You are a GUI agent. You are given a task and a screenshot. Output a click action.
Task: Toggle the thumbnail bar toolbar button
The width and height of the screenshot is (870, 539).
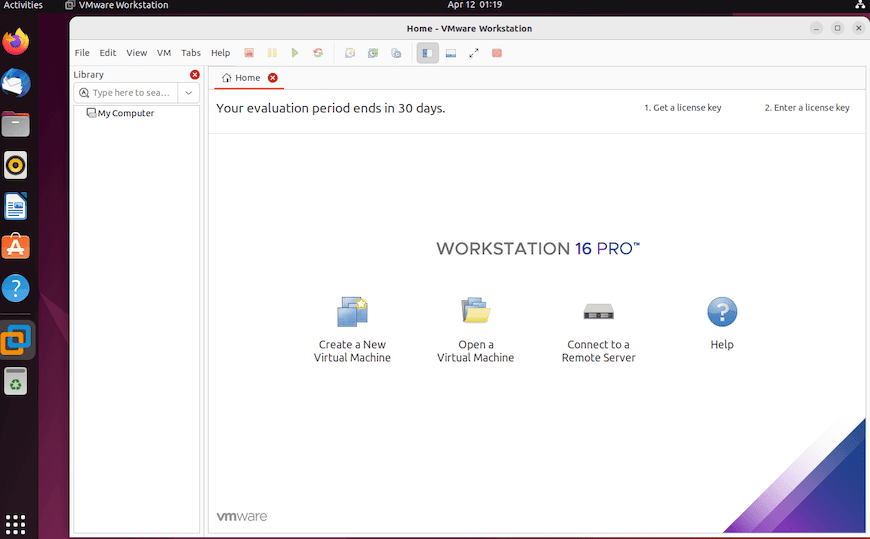451,53
